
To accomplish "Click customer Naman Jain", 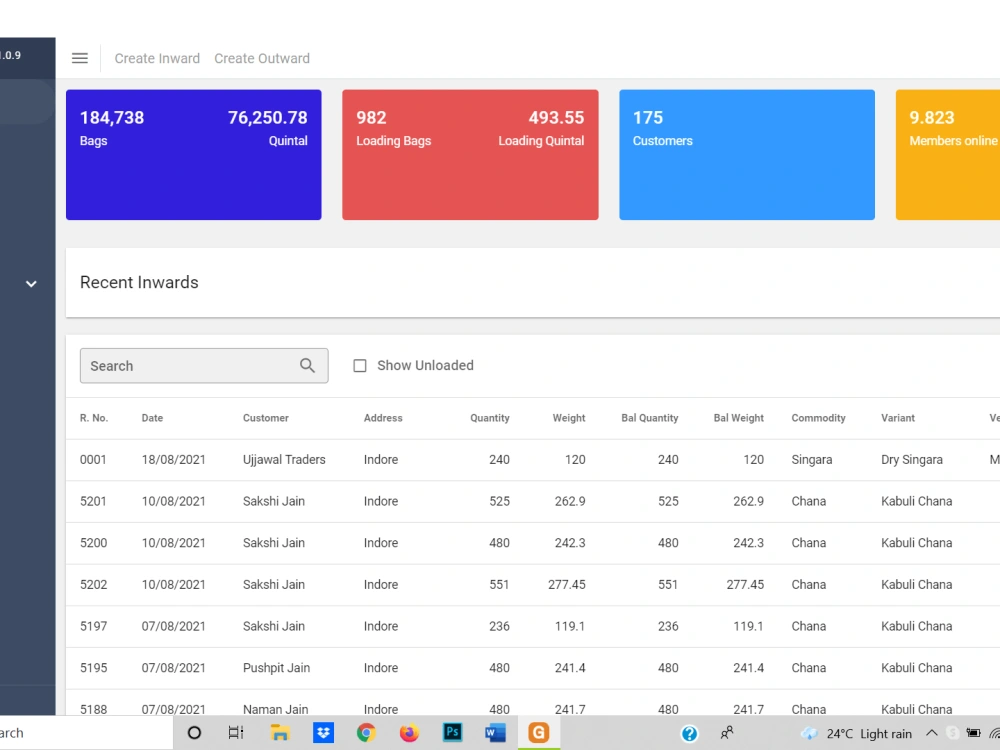I will point(276,708).
